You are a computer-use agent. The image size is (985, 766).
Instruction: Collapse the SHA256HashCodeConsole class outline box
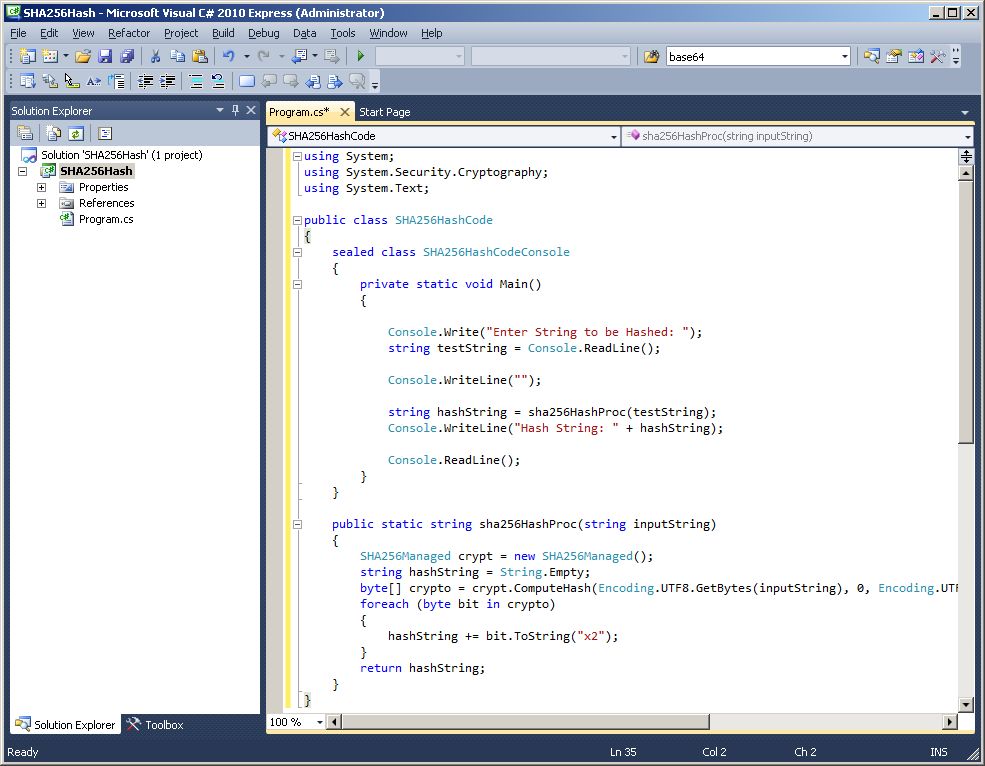pos(297,252)
